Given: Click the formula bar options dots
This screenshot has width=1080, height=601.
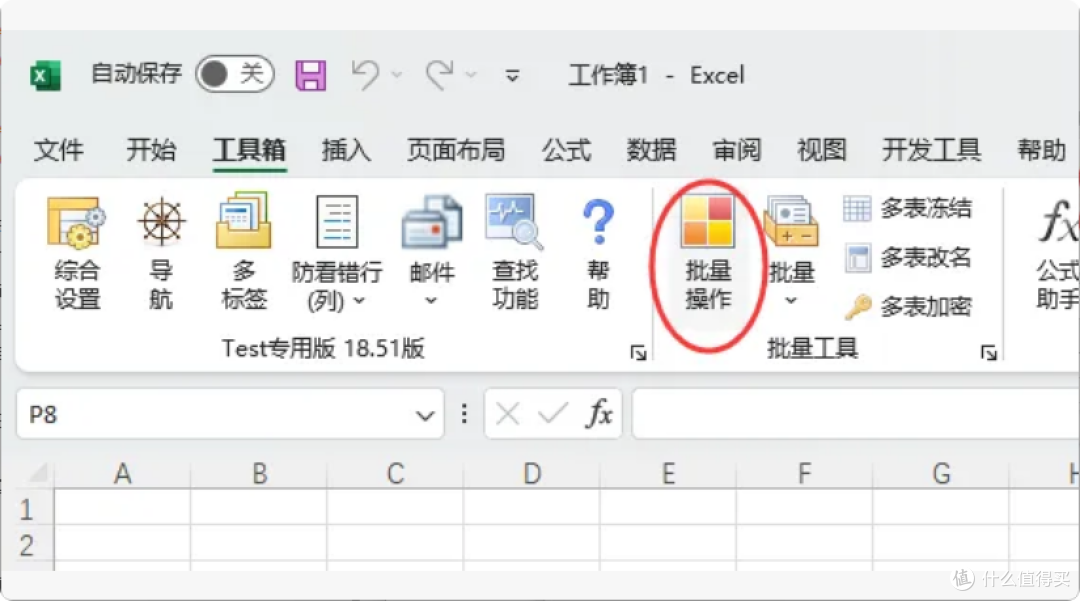Looking at the screenshot, I should click(464, 414).
